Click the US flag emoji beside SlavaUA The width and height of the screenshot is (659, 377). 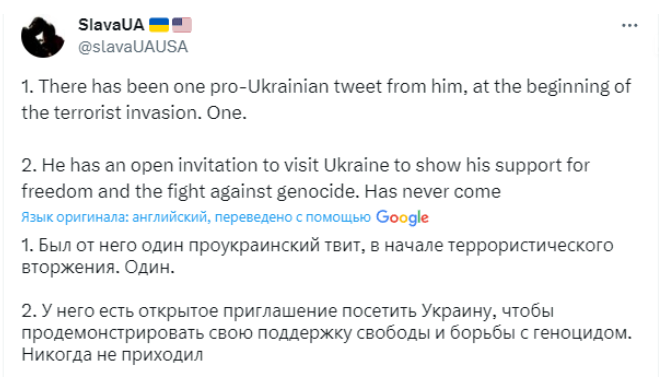pyautogui.click(x=182, y=25)
